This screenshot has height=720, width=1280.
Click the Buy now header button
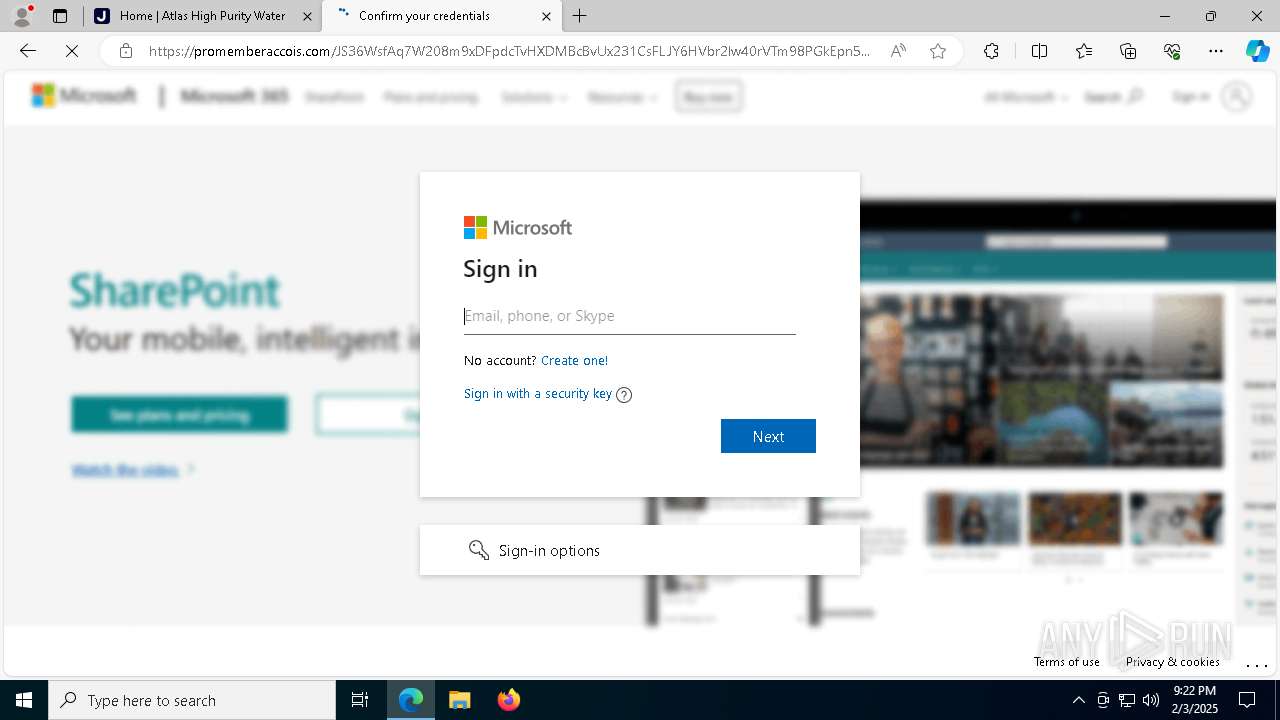(x=709, y=96)
